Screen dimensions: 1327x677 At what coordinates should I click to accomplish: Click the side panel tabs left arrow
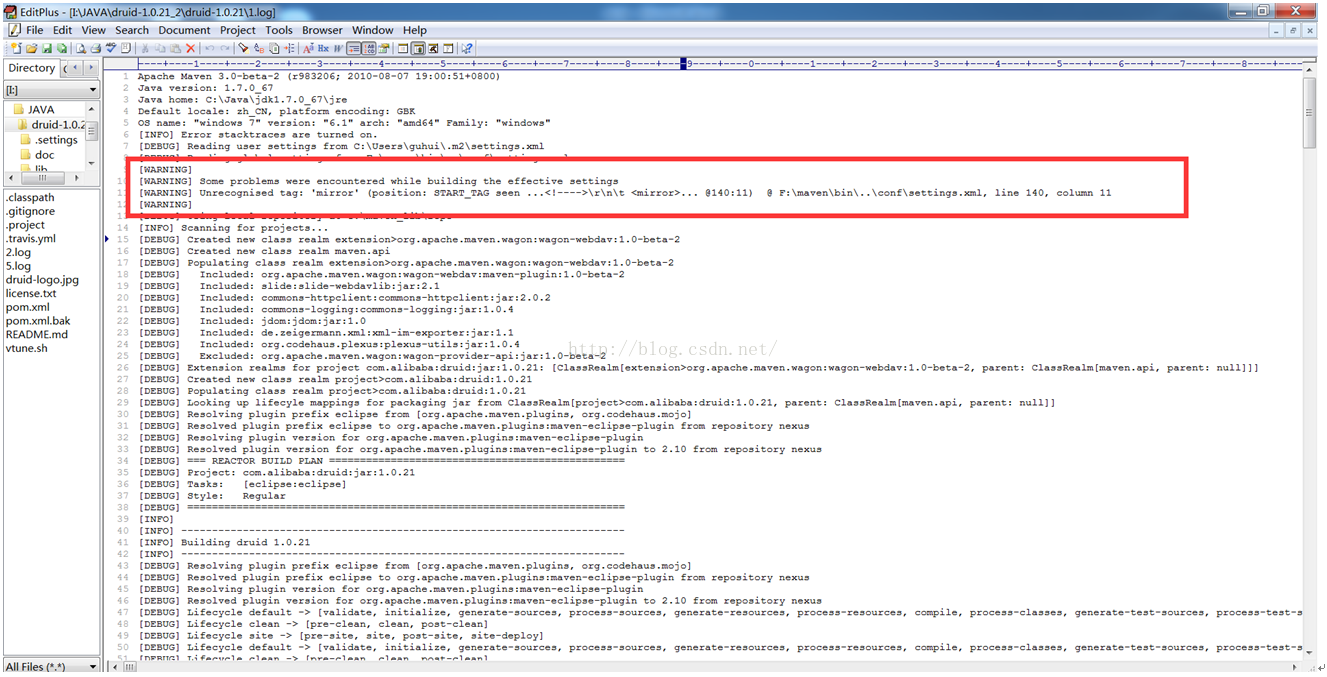[x=77, y=68]
